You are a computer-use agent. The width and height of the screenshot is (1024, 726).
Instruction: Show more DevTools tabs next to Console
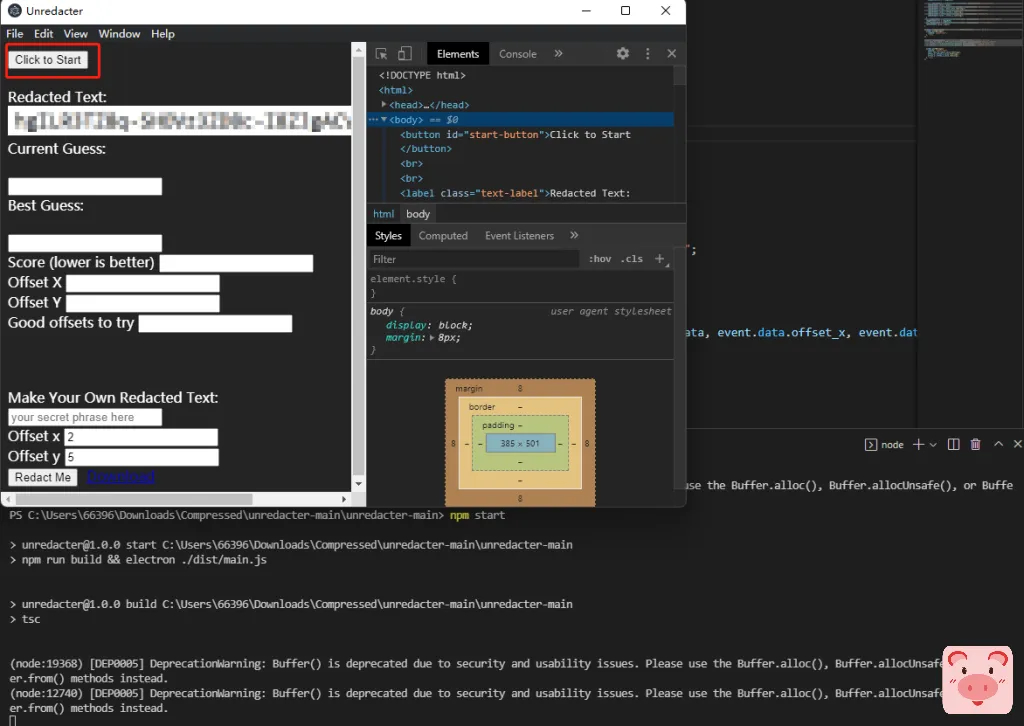558,54
